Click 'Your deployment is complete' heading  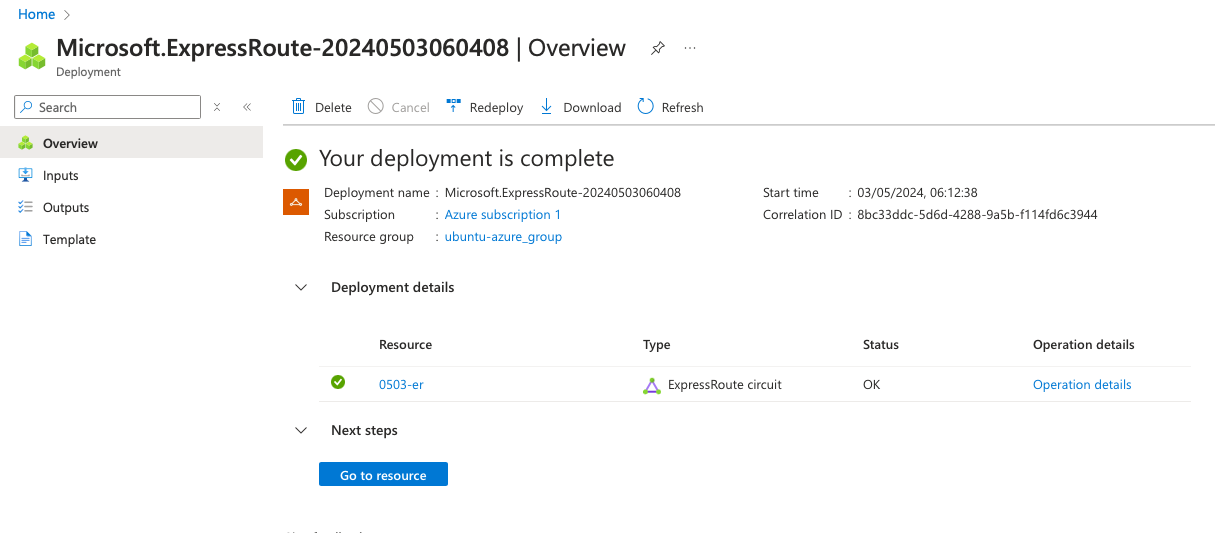[x=466, y=158]
